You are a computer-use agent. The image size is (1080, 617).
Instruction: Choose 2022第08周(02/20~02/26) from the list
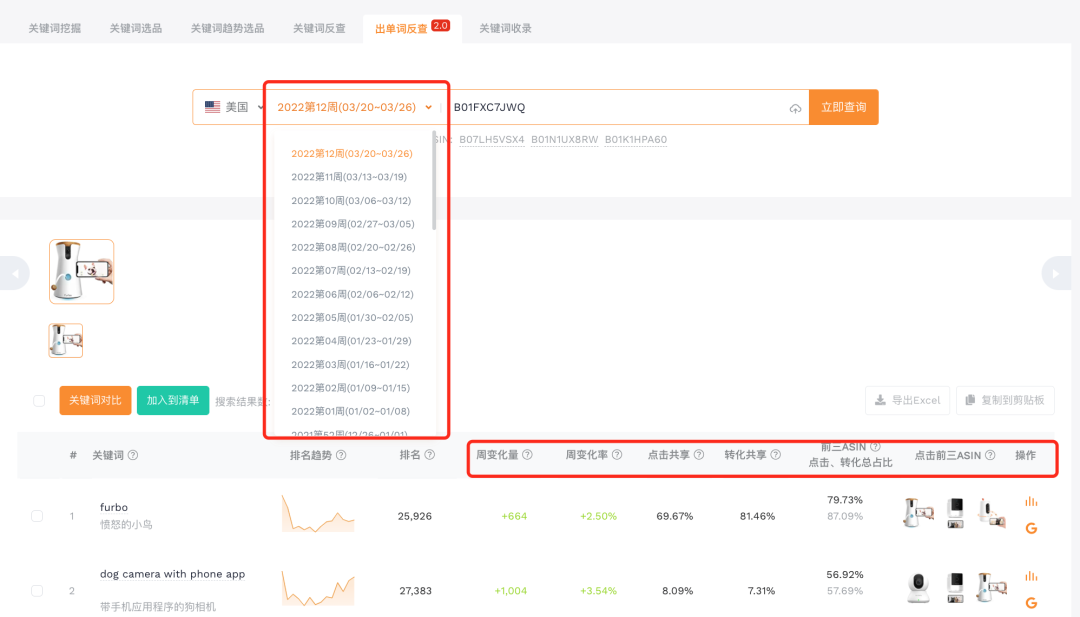[353, 247]
